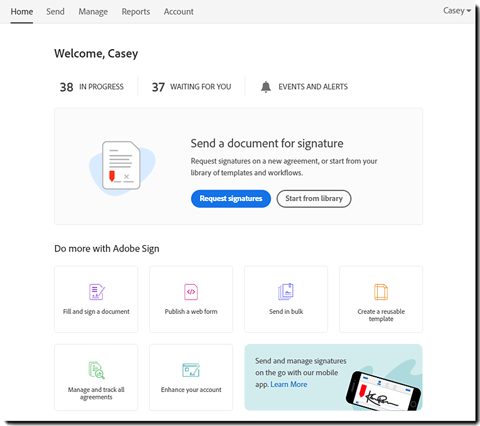Click the mobile phone signature image
The height and width of the screenshot is (426, 480).
pyautogui.click(x=383, y=391)
